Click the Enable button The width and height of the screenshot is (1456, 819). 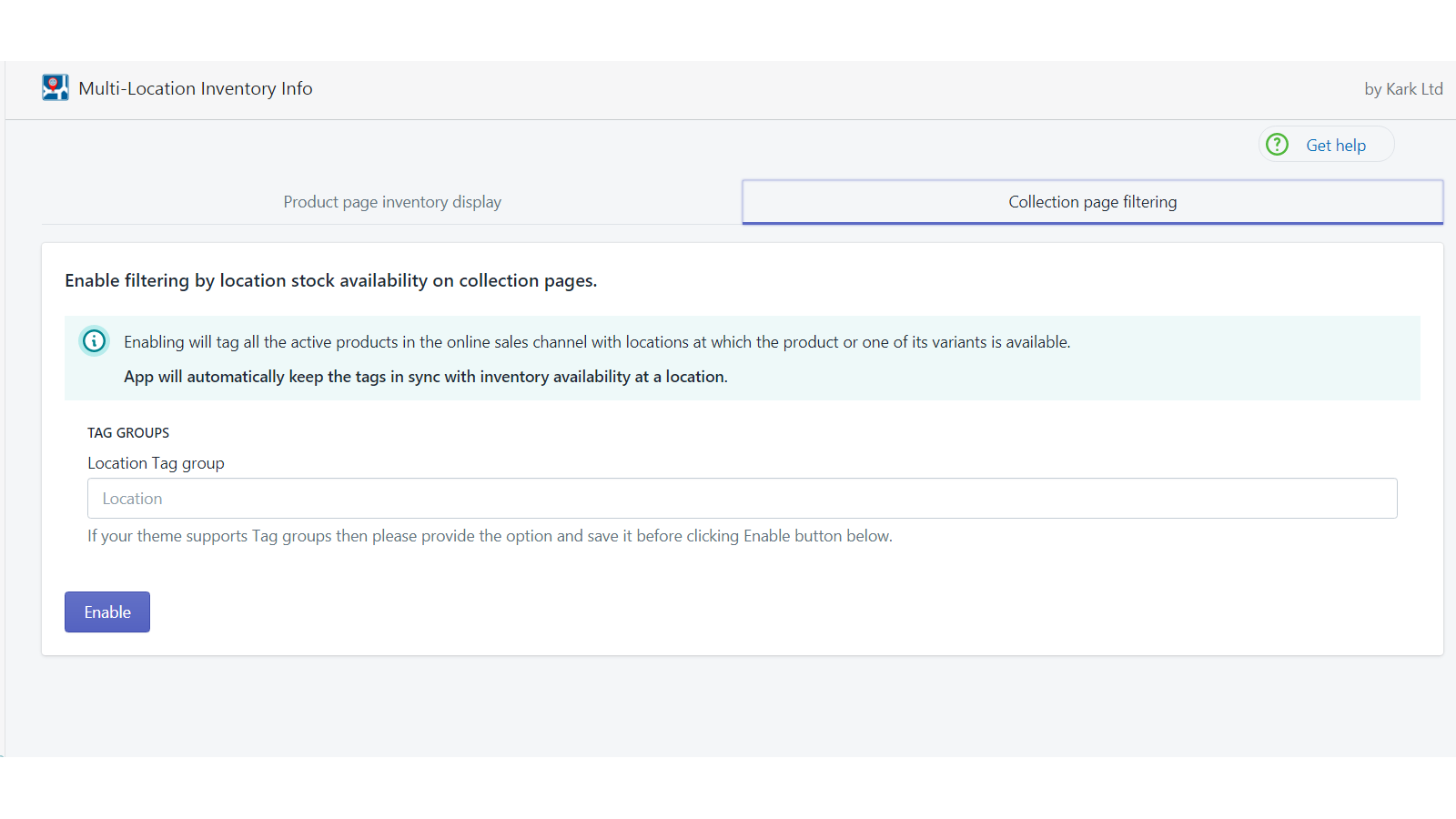106,612
